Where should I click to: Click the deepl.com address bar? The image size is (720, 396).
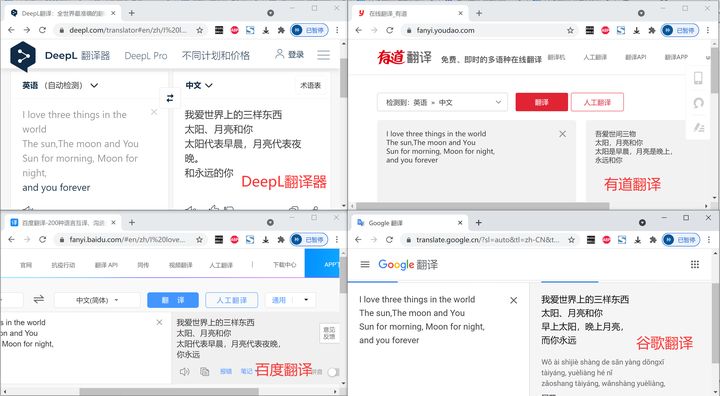click(129, 30)
